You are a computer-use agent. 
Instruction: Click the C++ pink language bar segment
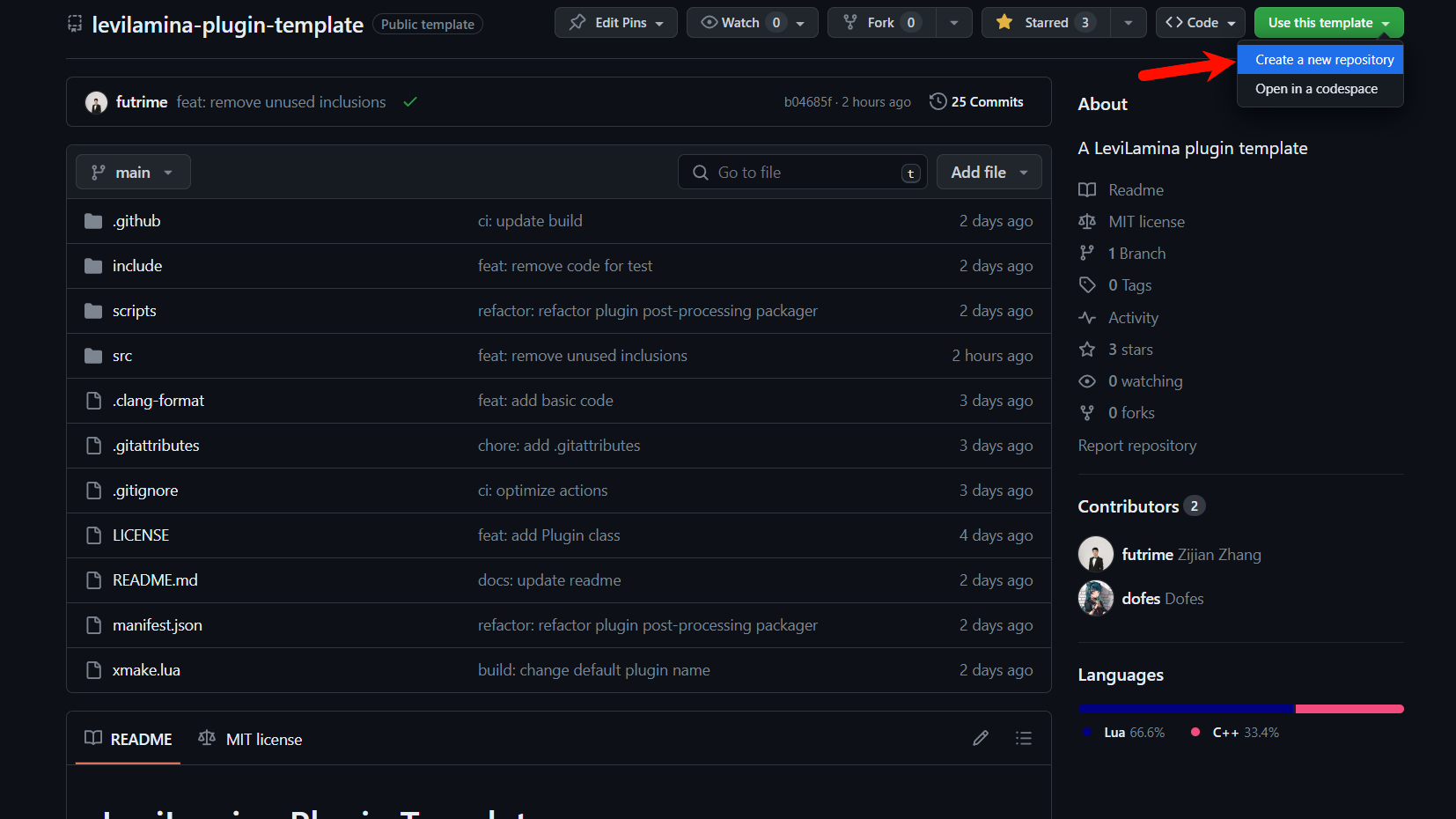[1349, 709]
